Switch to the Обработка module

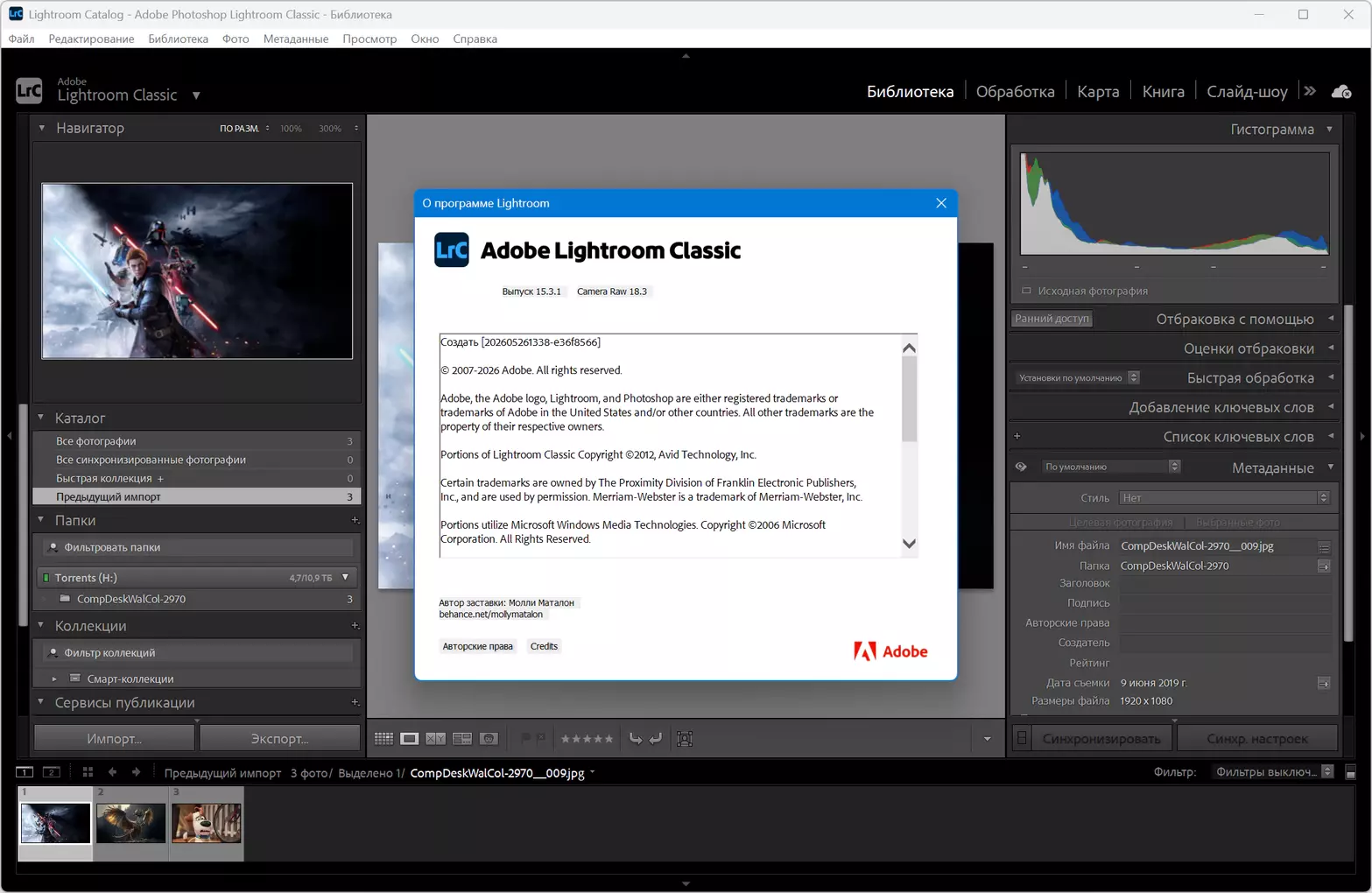coord(1015,92)
